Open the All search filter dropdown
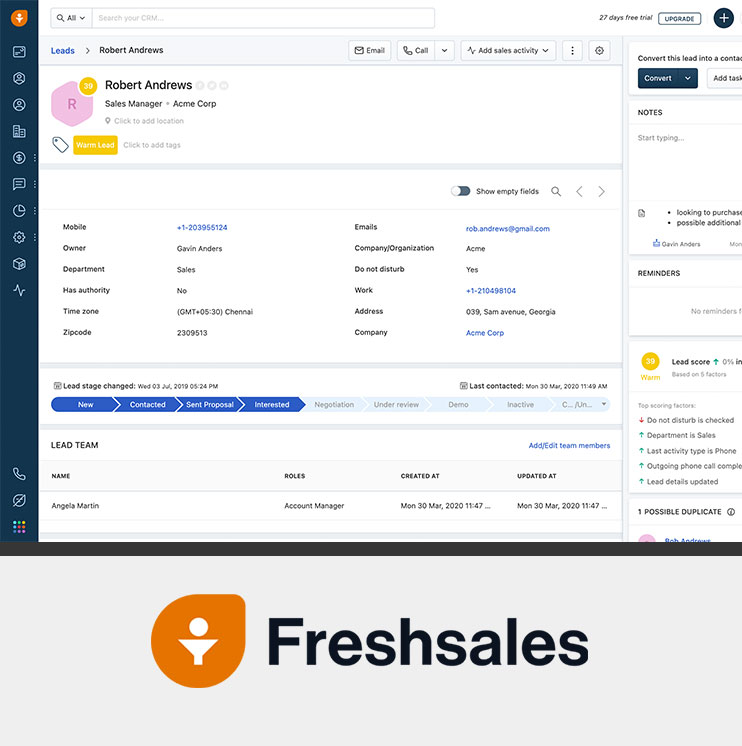The image size is (742, 746). click(71, 18)
